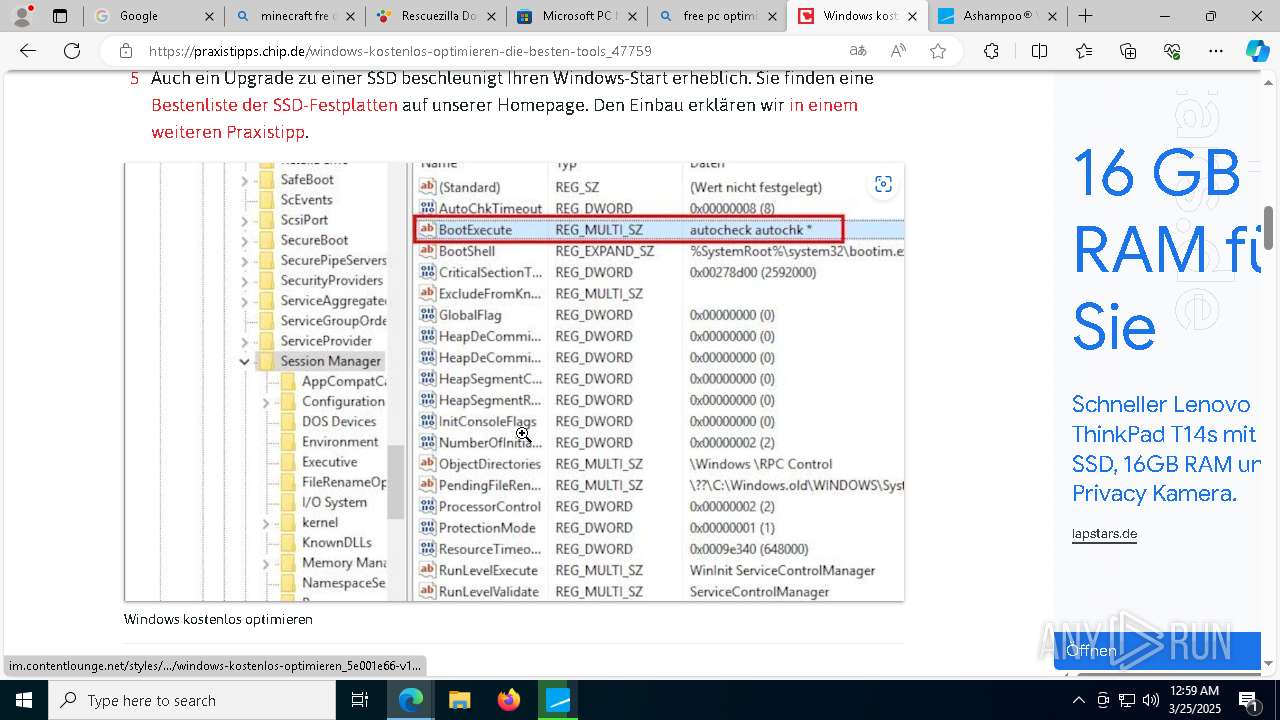The width and height of the screenshot is (1280, 720).
Task: Open Task View on the taskbar
Action: pos(360,700)
